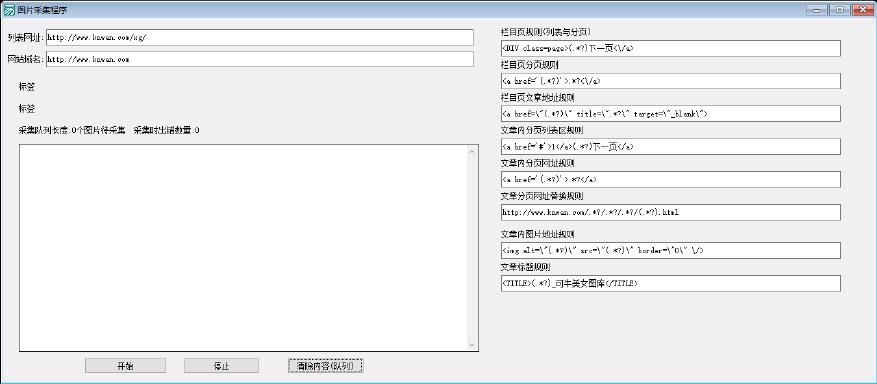The image size is (877, 384).
Task: Edit the 文章分页网址替换规则 field
Action: coord(671,212)
